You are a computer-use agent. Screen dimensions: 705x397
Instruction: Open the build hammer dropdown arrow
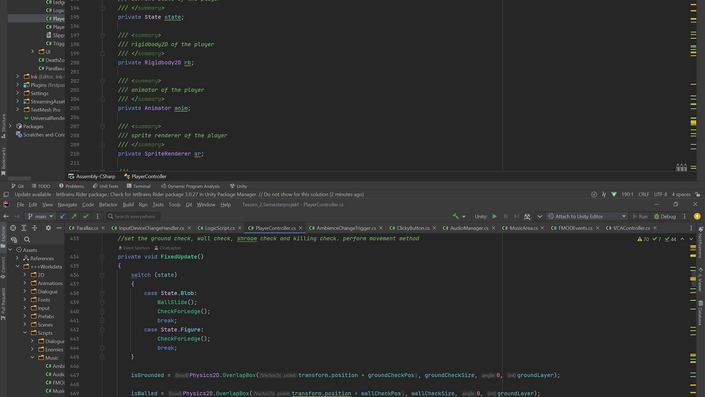tap(464, 217)
